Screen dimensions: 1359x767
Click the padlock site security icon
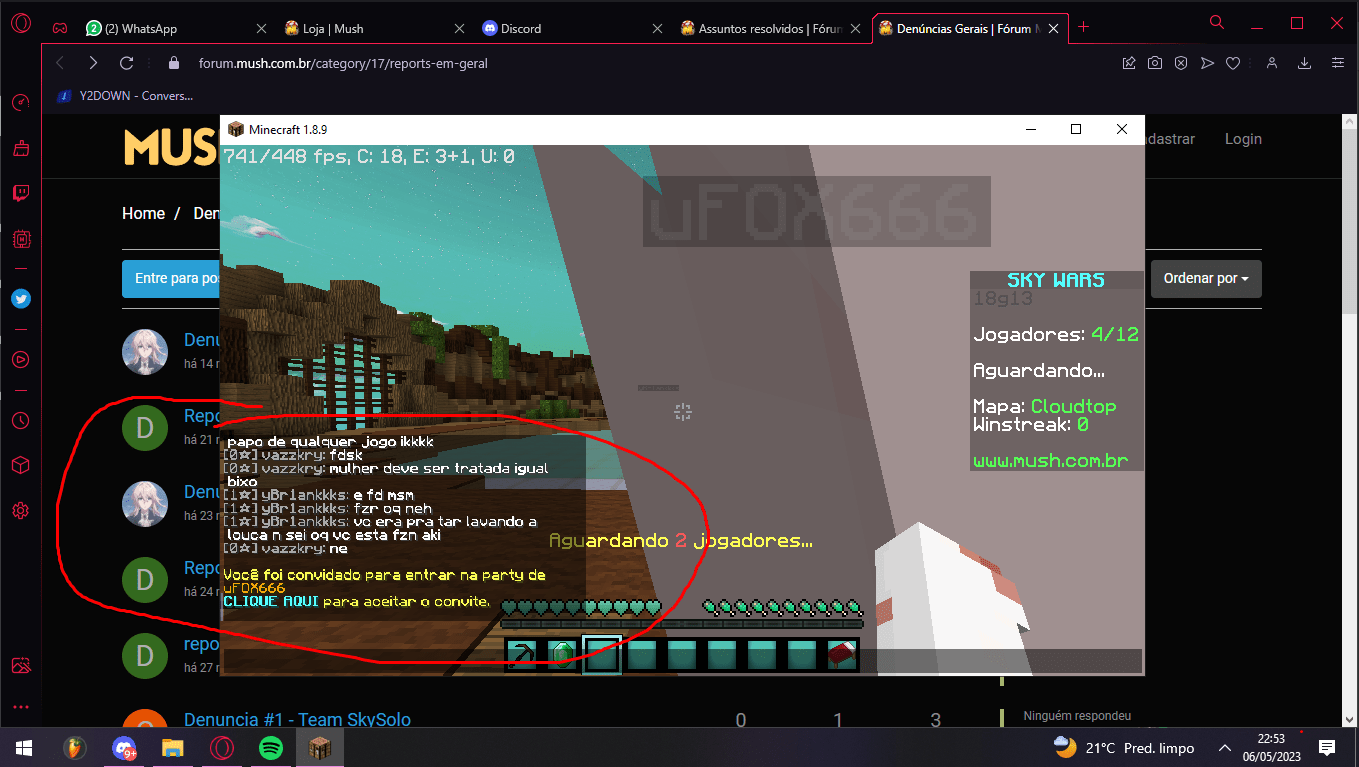coord(174,63)
